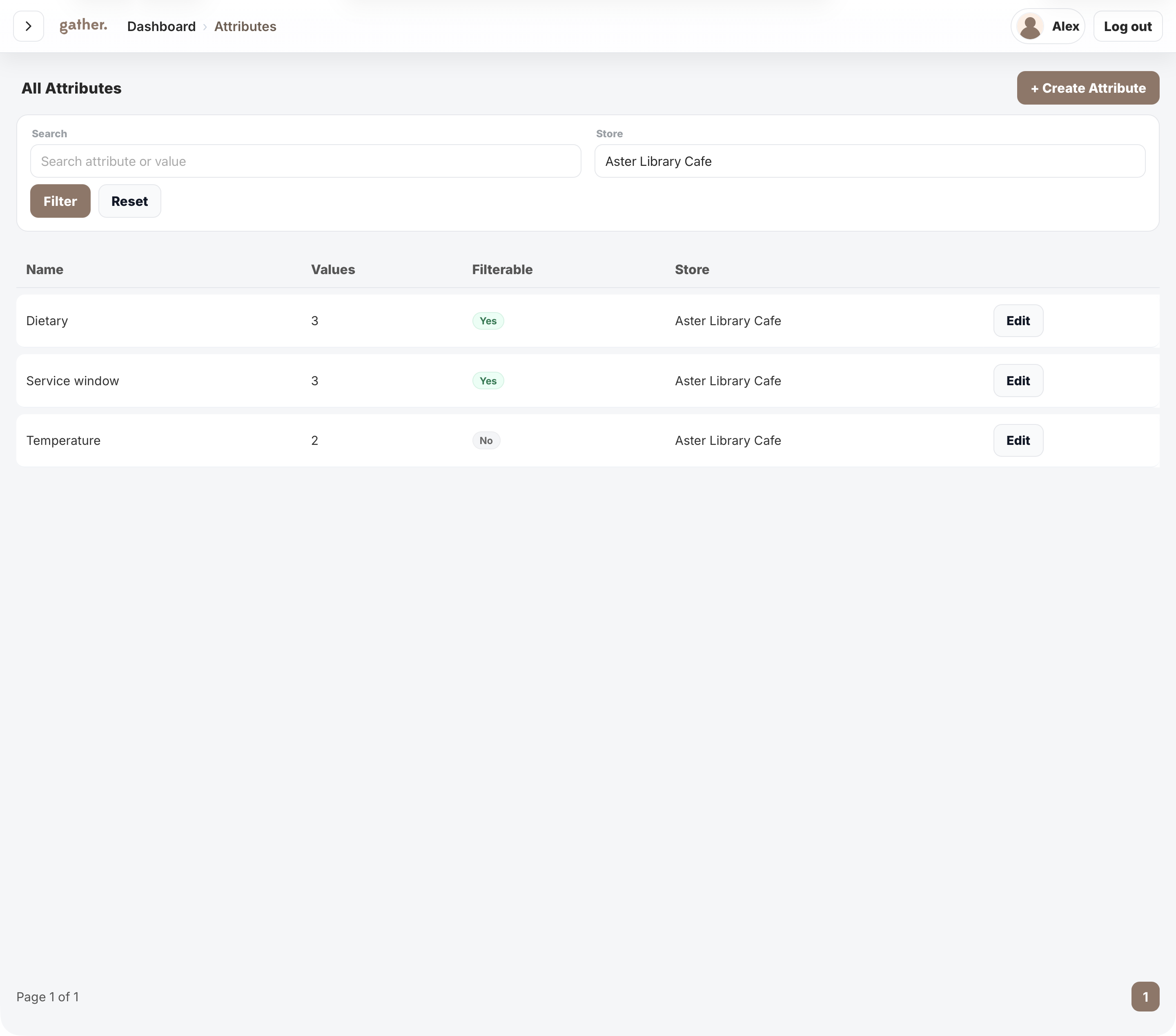The image size is (1176, 1036).
Task: Select the Dietary attribute name
Action: pos(47,321)
